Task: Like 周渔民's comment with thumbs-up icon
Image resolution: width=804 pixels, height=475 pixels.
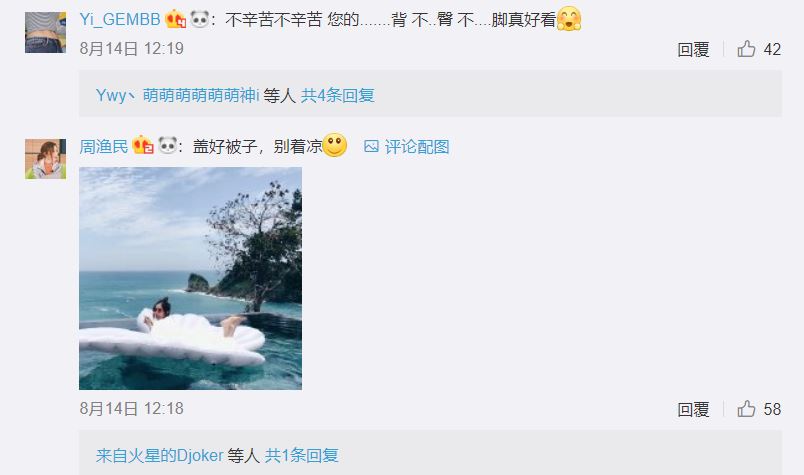Action: point(747,409)
